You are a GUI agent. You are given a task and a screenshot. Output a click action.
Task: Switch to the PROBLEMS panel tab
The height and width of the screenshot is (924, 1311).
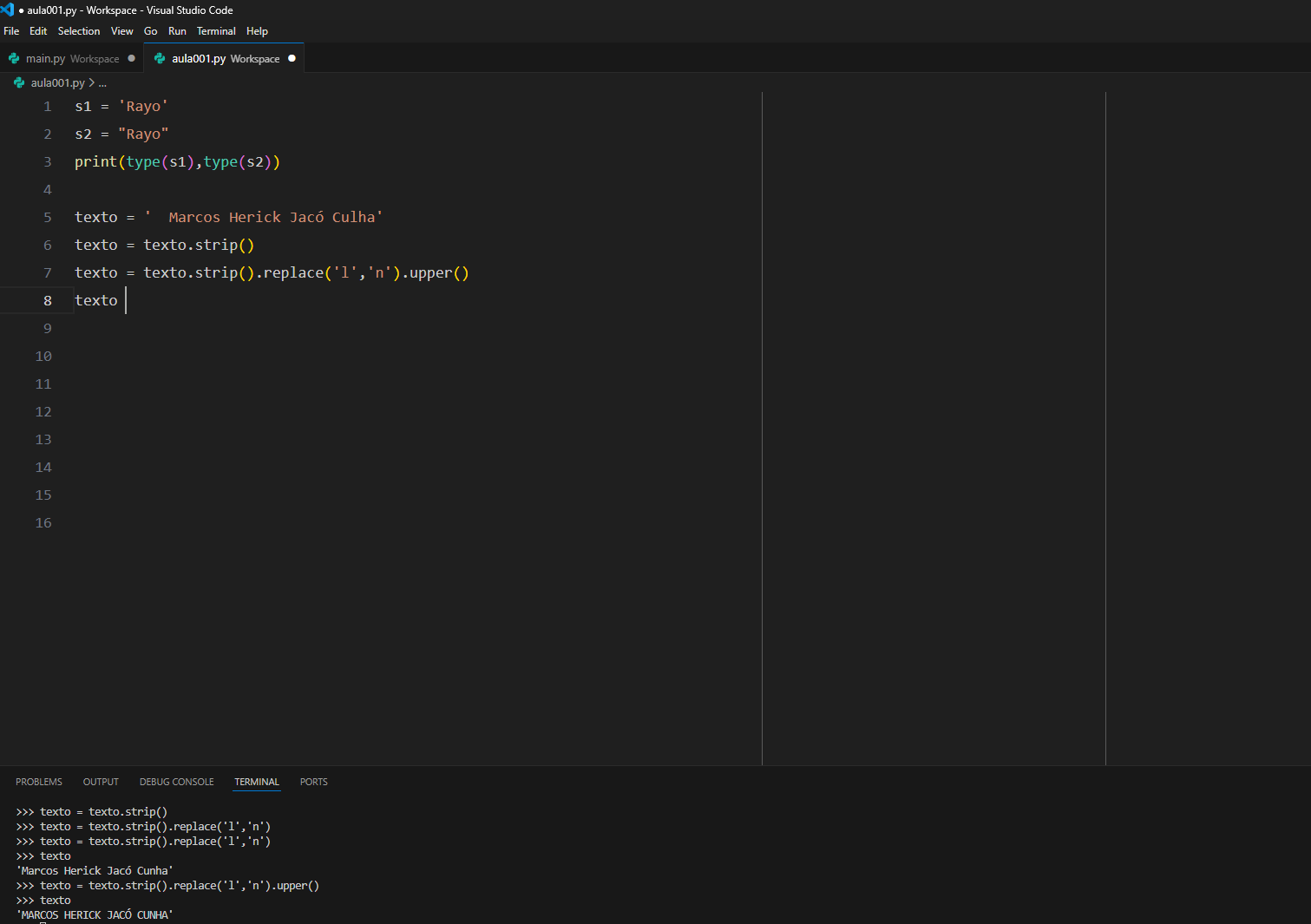pyautogui.click(x=39, y=782)
